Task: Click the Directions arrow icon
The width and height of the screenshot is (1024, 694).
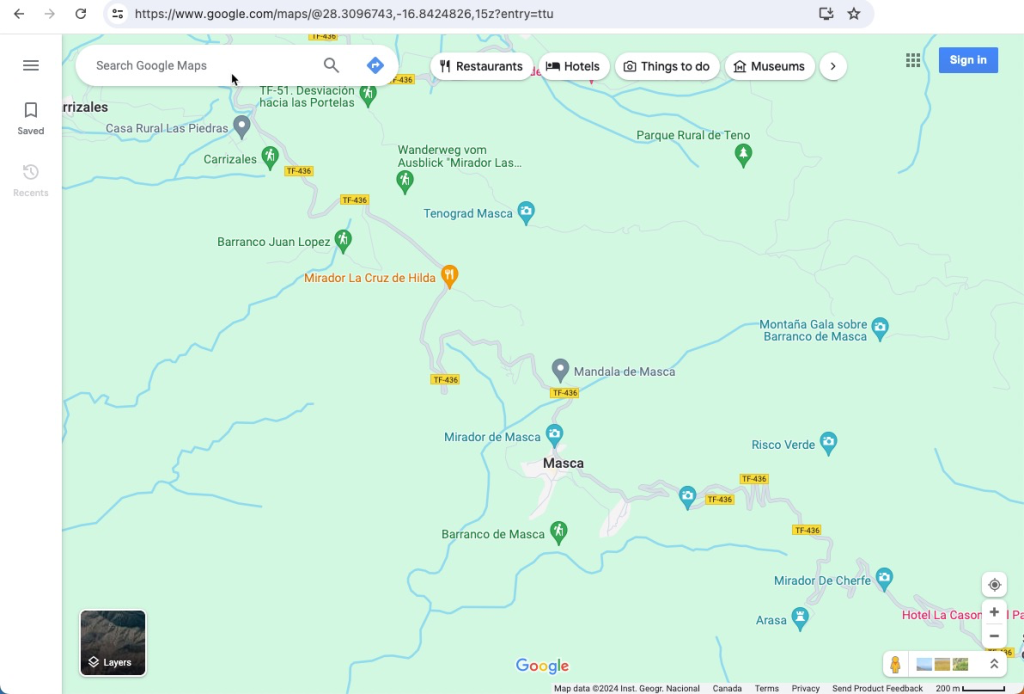Action: pos(375,66)
